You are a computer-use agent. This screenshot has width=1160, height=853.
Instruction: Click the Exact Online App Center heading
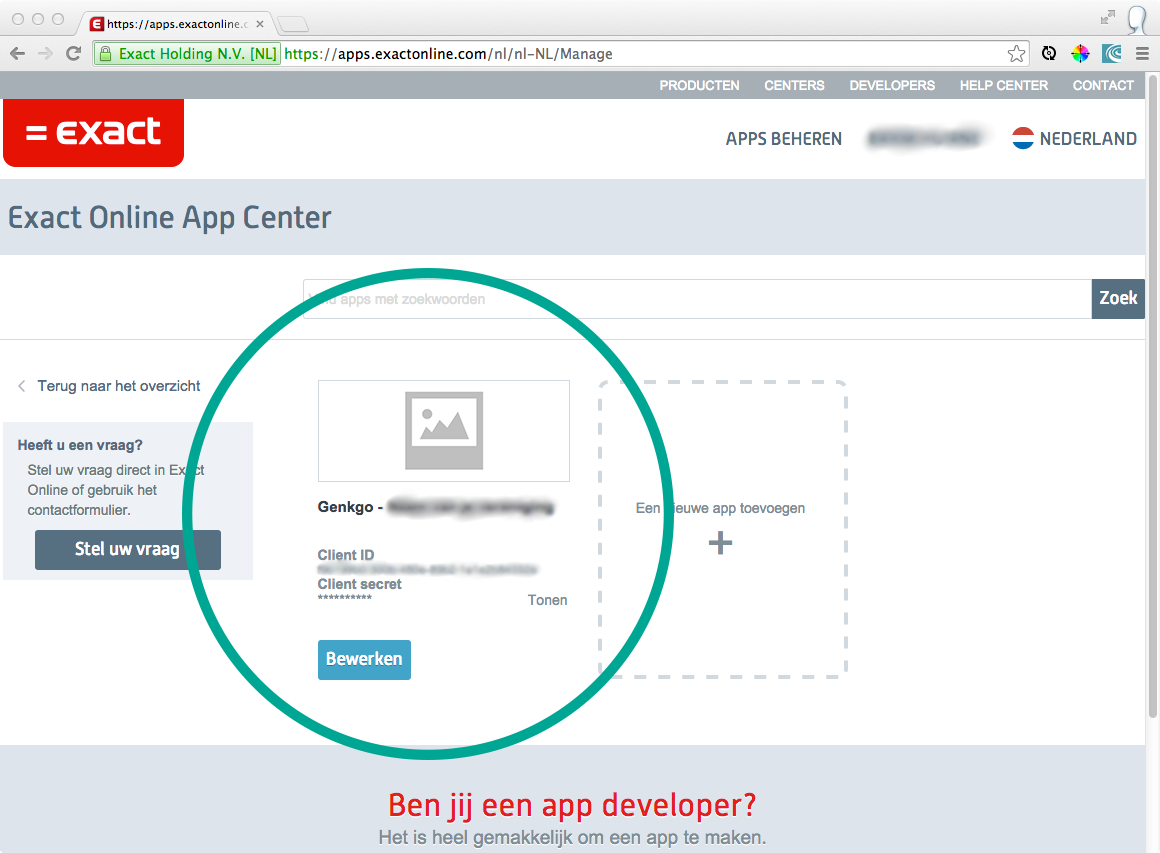(169, 218)
